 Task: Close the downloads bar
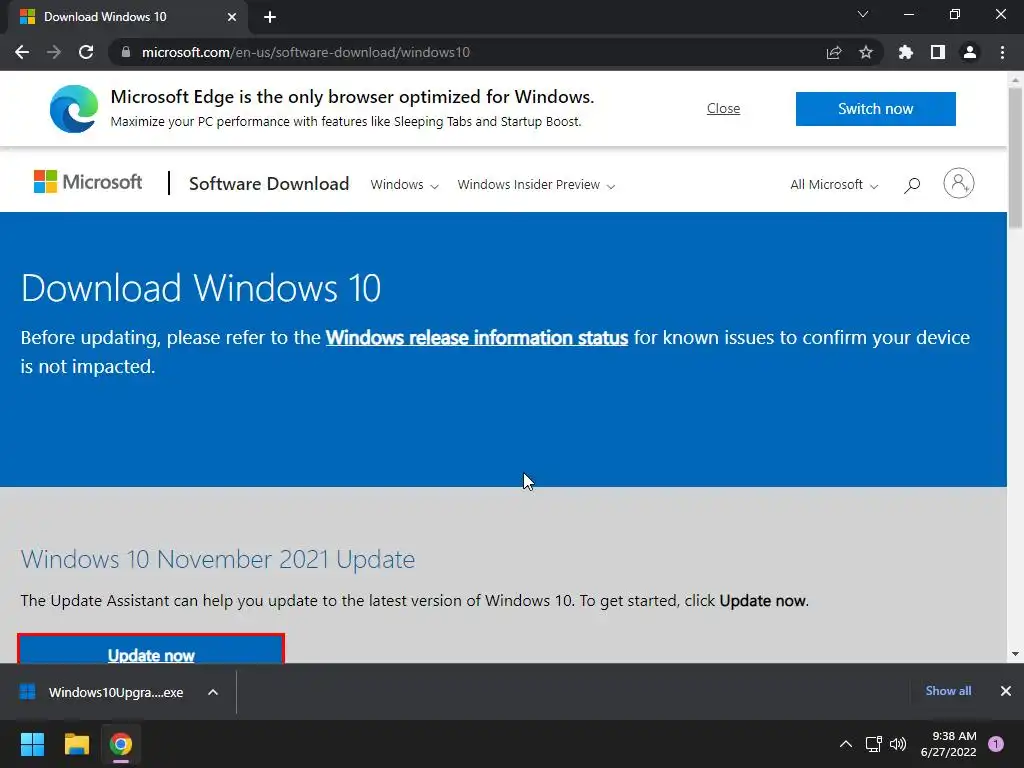pos(1006,691)
